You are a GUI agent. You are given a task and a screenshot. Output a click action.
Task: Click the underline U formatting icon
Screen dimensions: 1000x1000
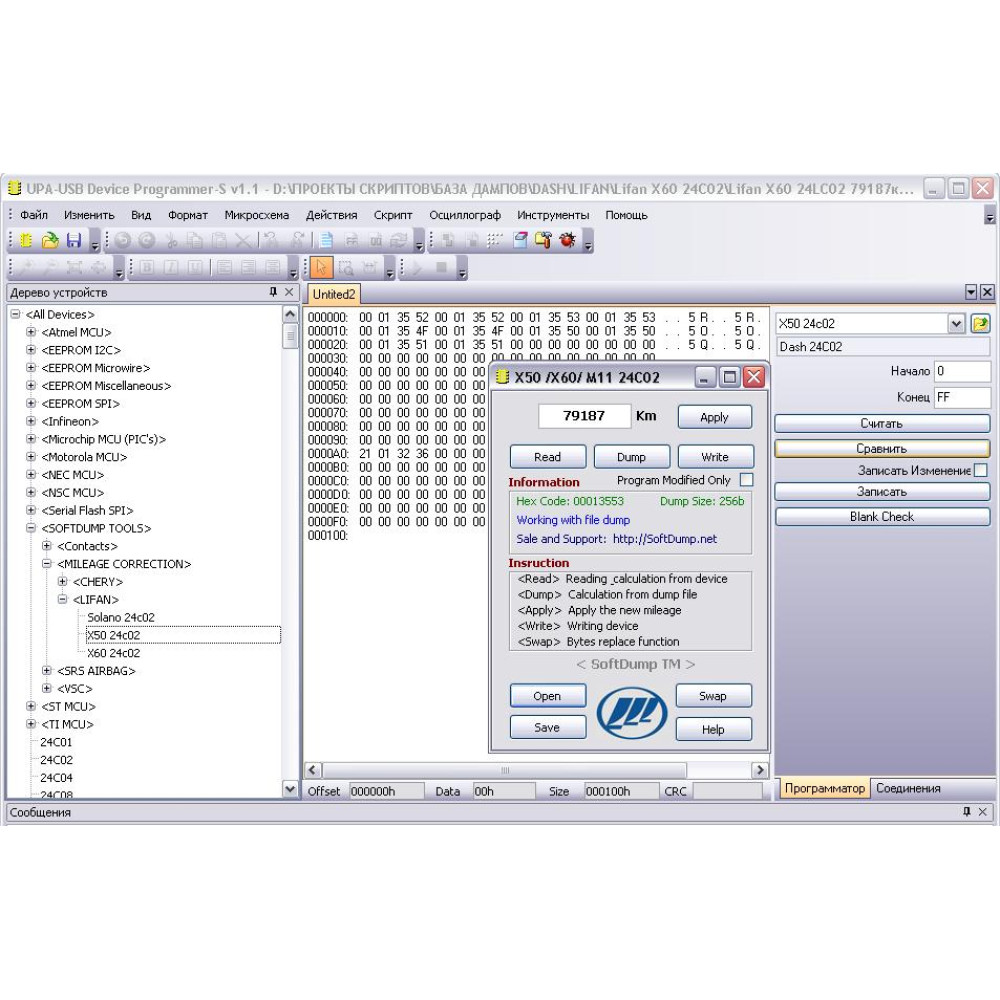[x=195, y=268]
